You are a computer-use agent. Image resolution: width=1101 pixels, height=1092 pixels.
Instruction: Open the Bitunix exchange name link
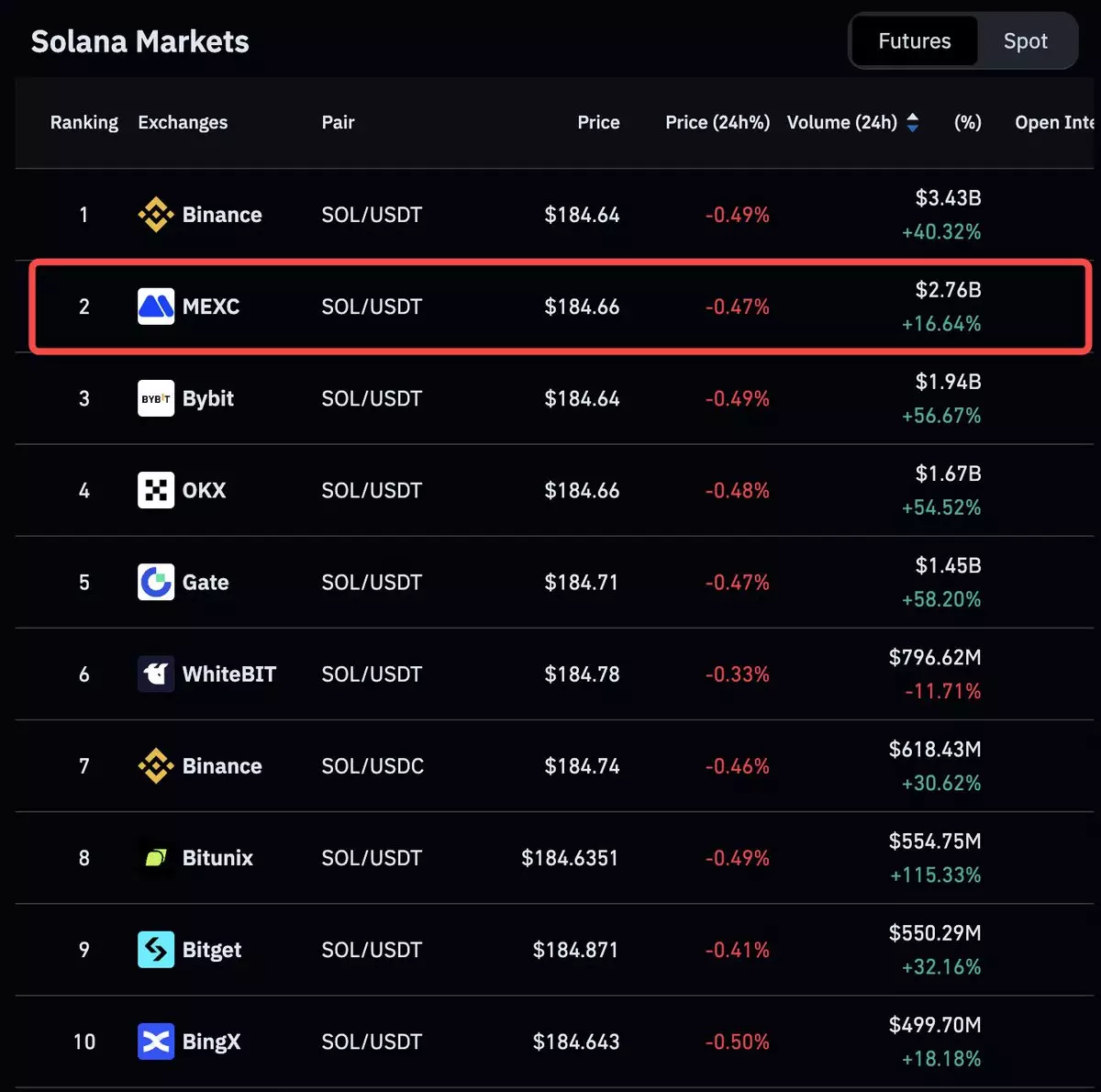pyautogui.click(x=217, y=858)
